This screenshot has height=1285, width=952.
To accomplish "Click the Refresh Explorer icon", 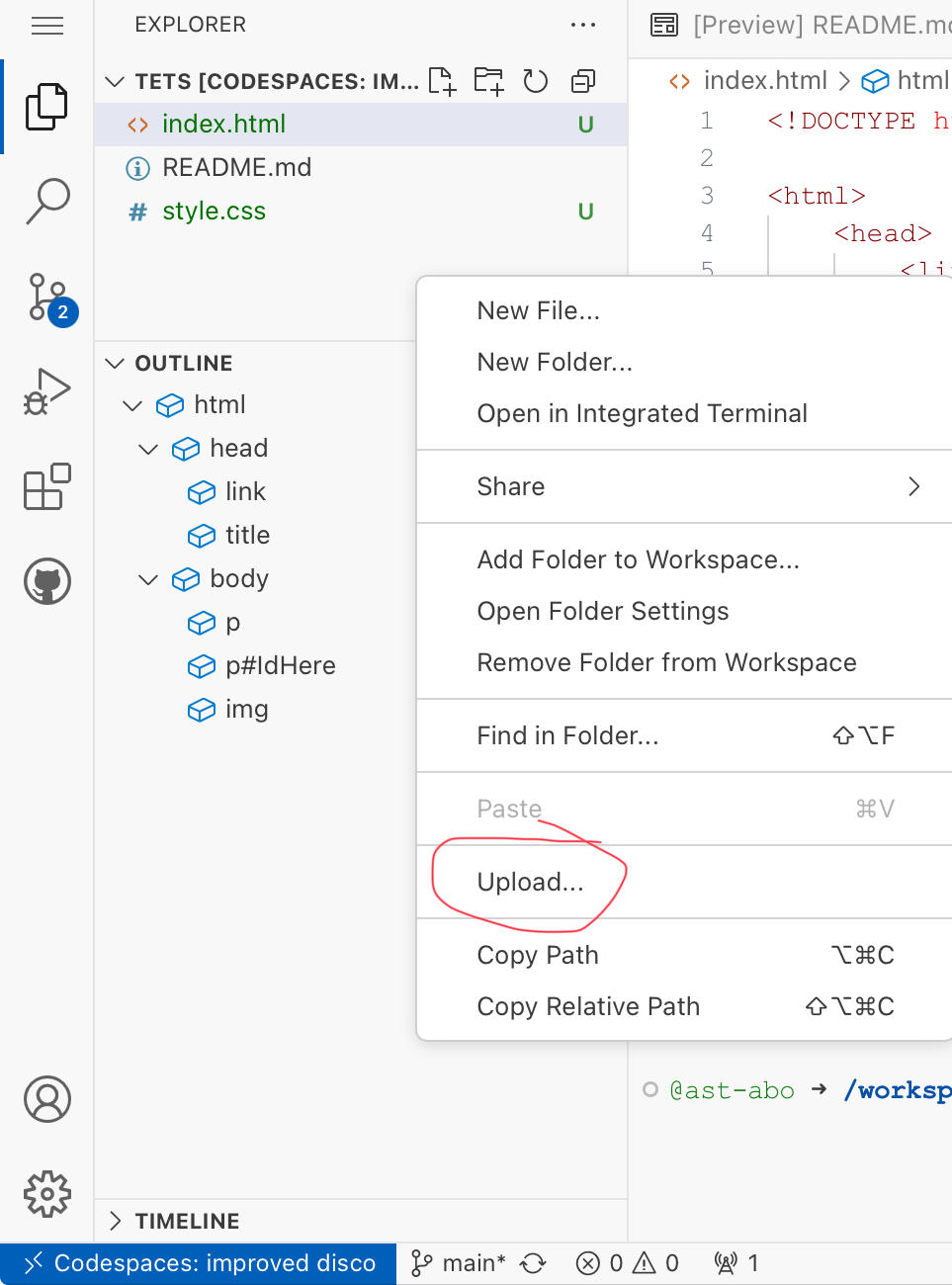I will (x=536, y=81).
